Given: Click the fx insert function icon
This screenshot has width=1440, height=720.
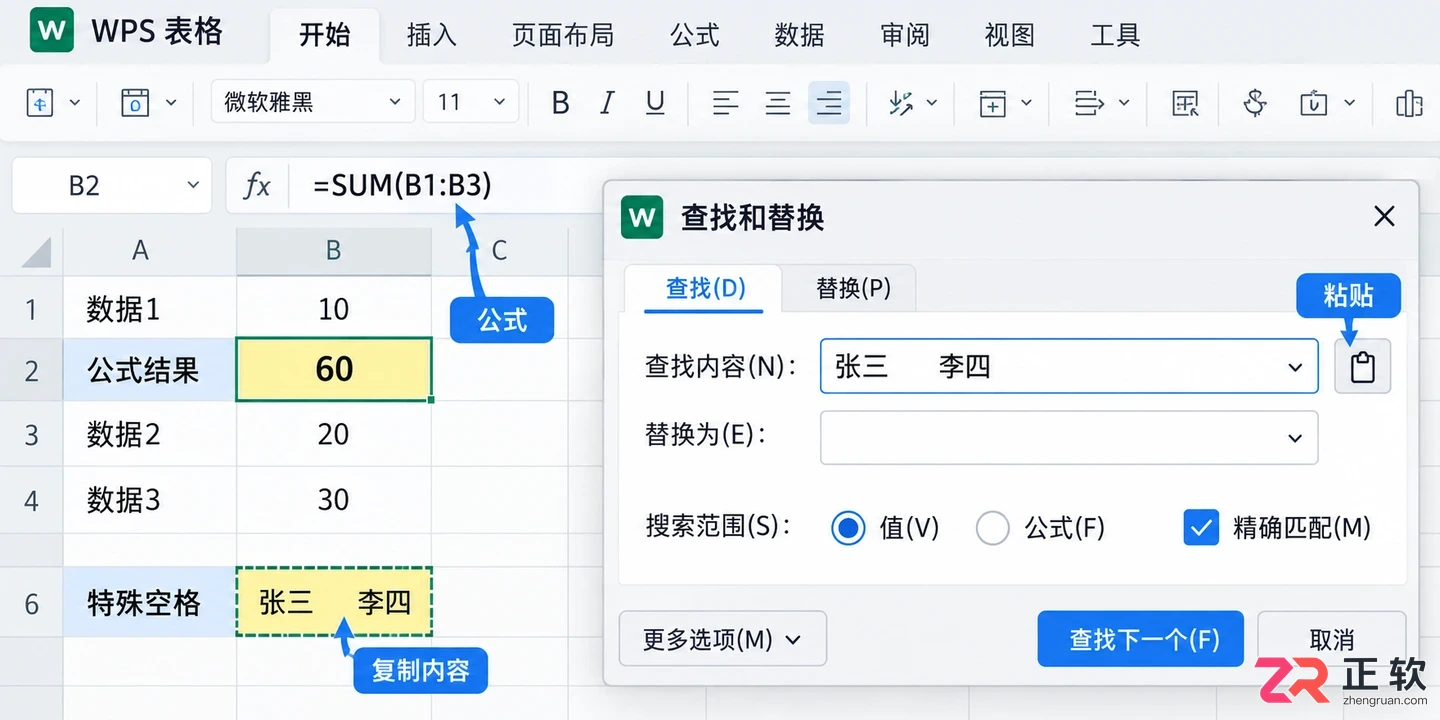Looking at the screenshot, I should coord(257,185).
